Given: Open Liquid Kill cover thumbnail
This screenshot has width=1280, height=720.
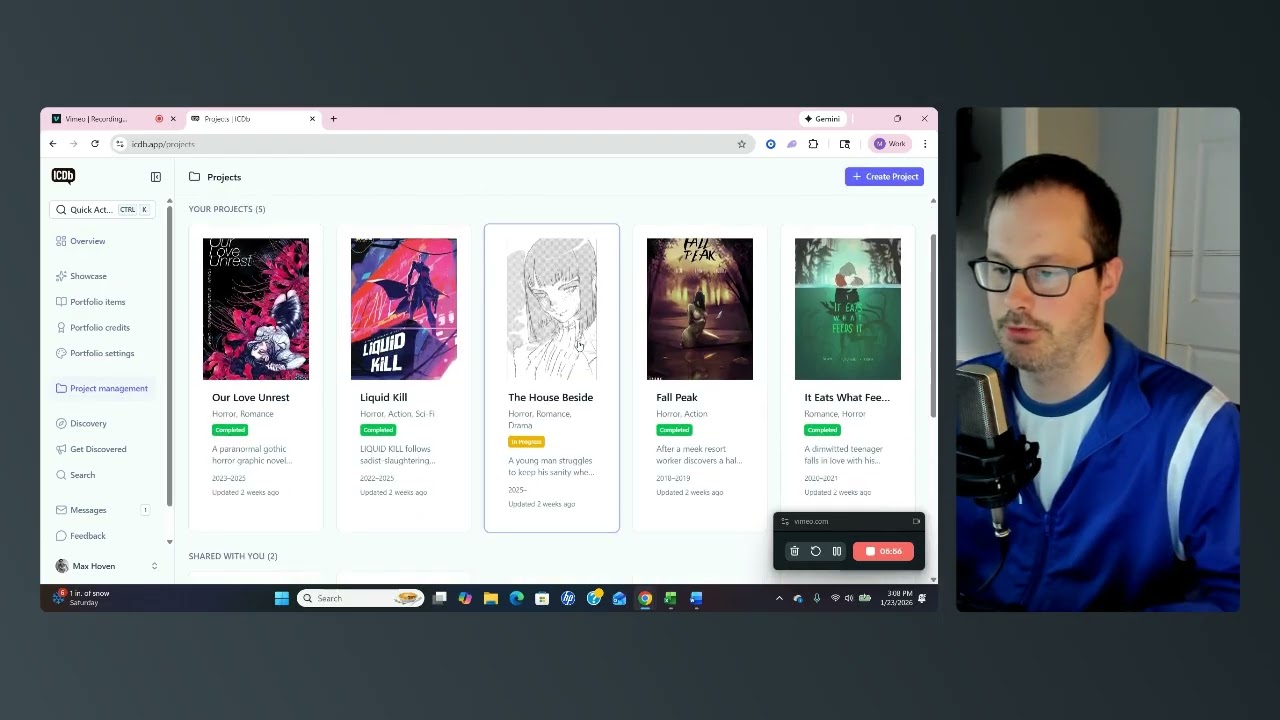Looking at the screenshot, I should click(404, 309).
